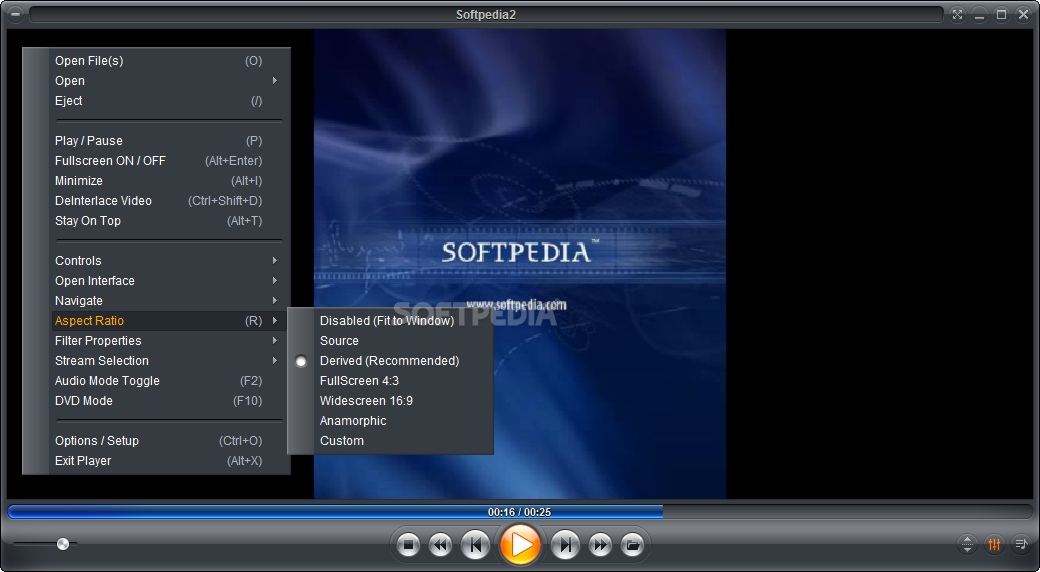
Task: Select DeInterlace Video menu entry
Action: pos(169,200)
